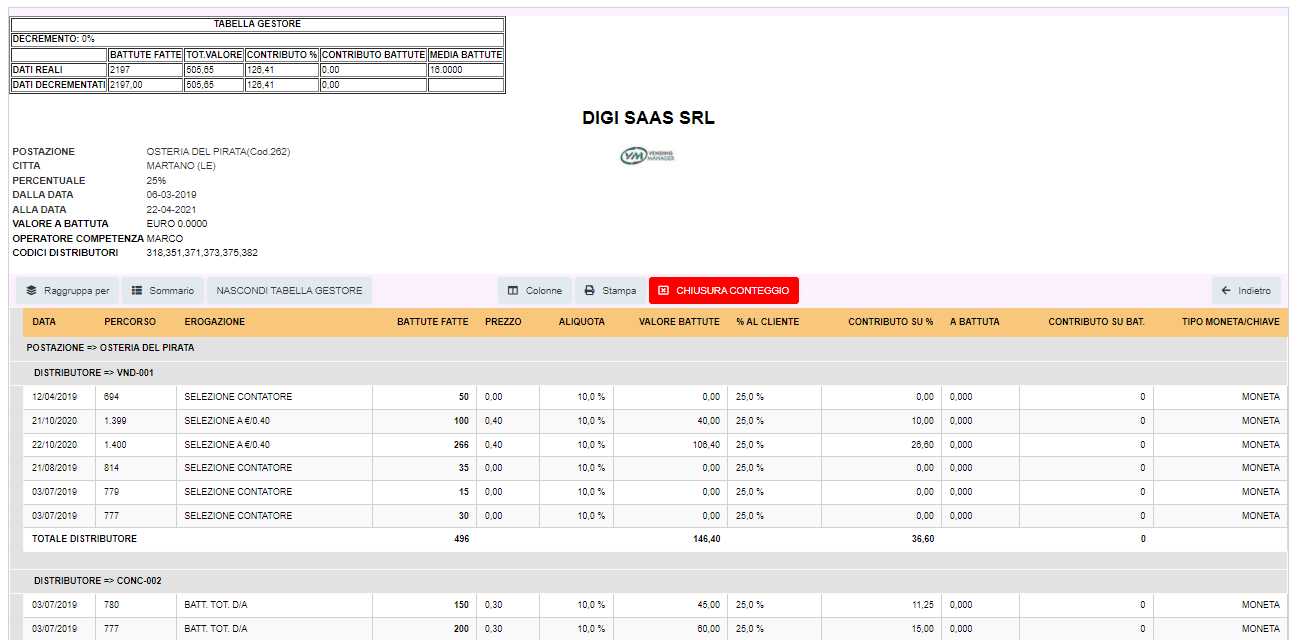Sort by TIPO MONETA/CHIAVE column header
This screenshot has width=1298, height=640.
point(1230,322)
